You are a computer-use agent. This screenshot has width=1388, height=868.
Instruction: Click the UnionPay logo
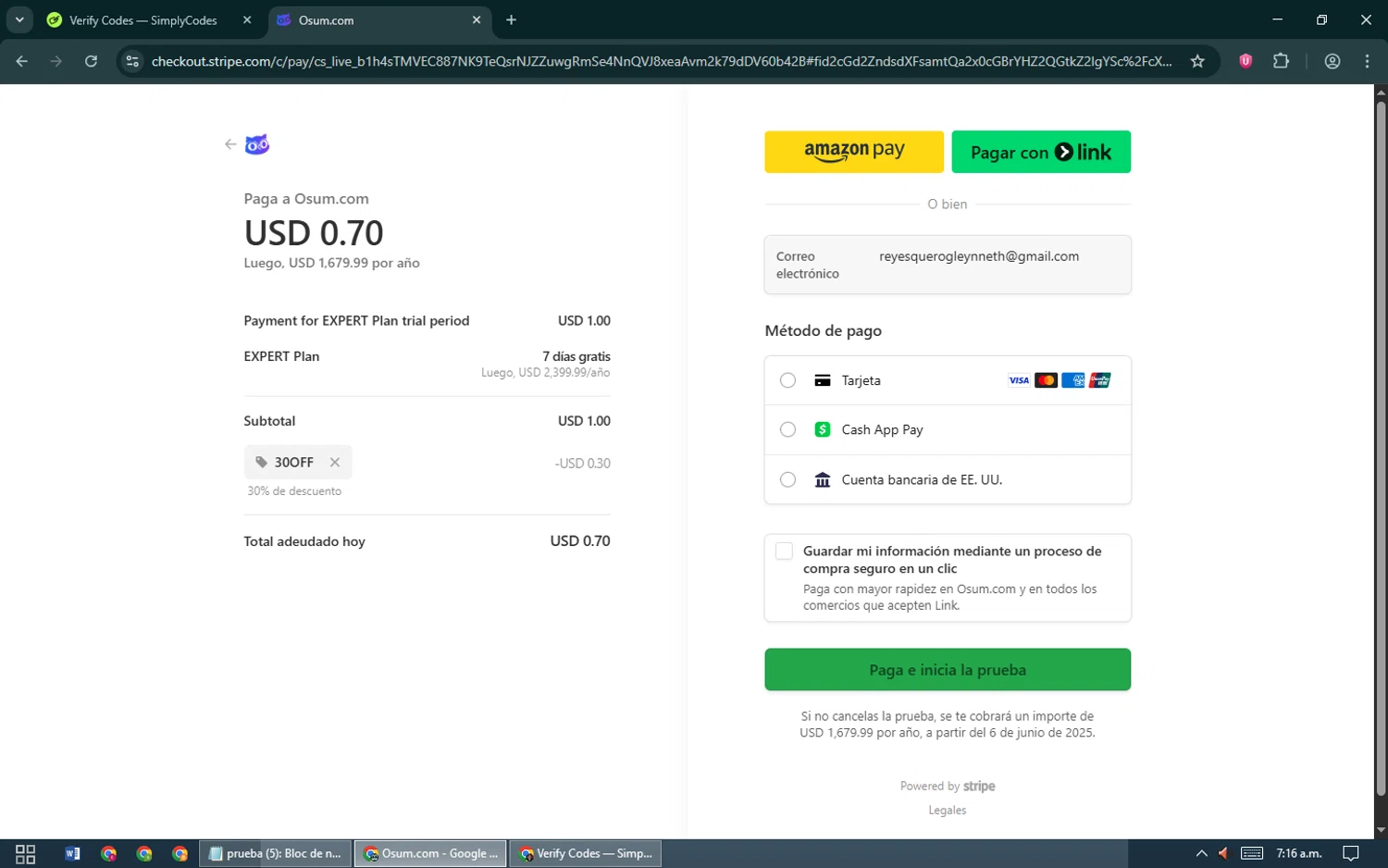[1099, 380]
